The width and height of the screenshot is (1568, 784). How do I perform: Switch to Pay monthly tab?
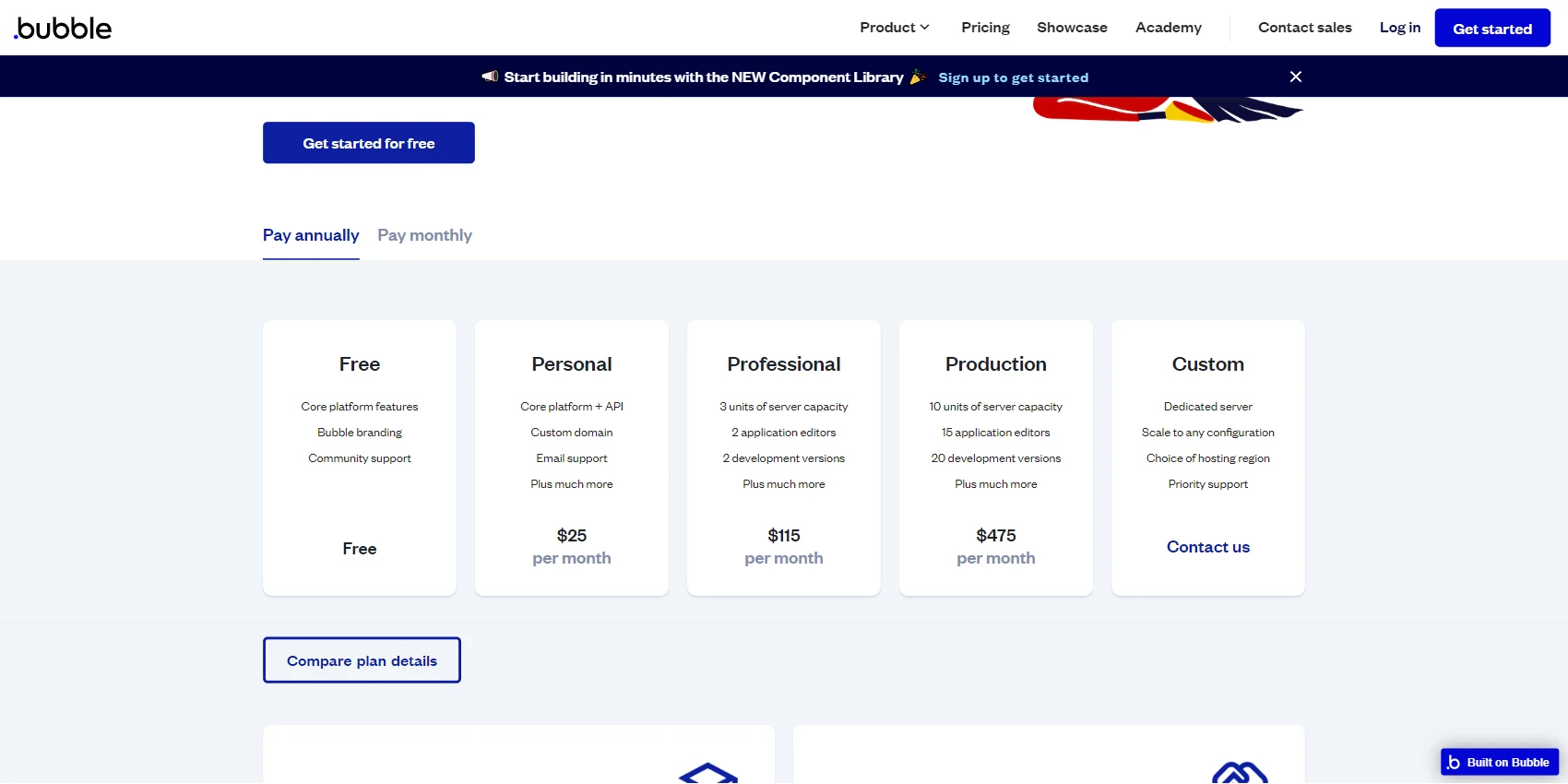coord(424,235)
